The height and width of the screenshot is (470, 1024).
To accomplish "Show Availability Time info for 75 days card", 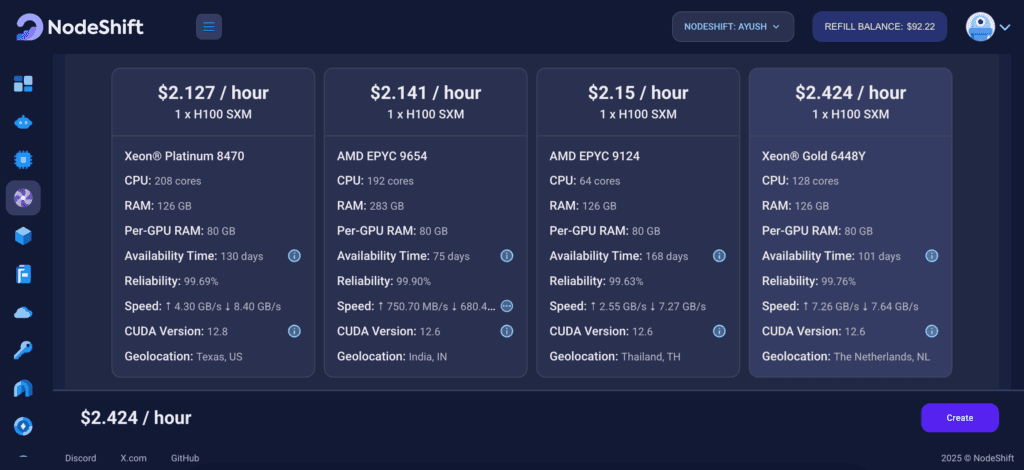I will click(x=507, y=256).
